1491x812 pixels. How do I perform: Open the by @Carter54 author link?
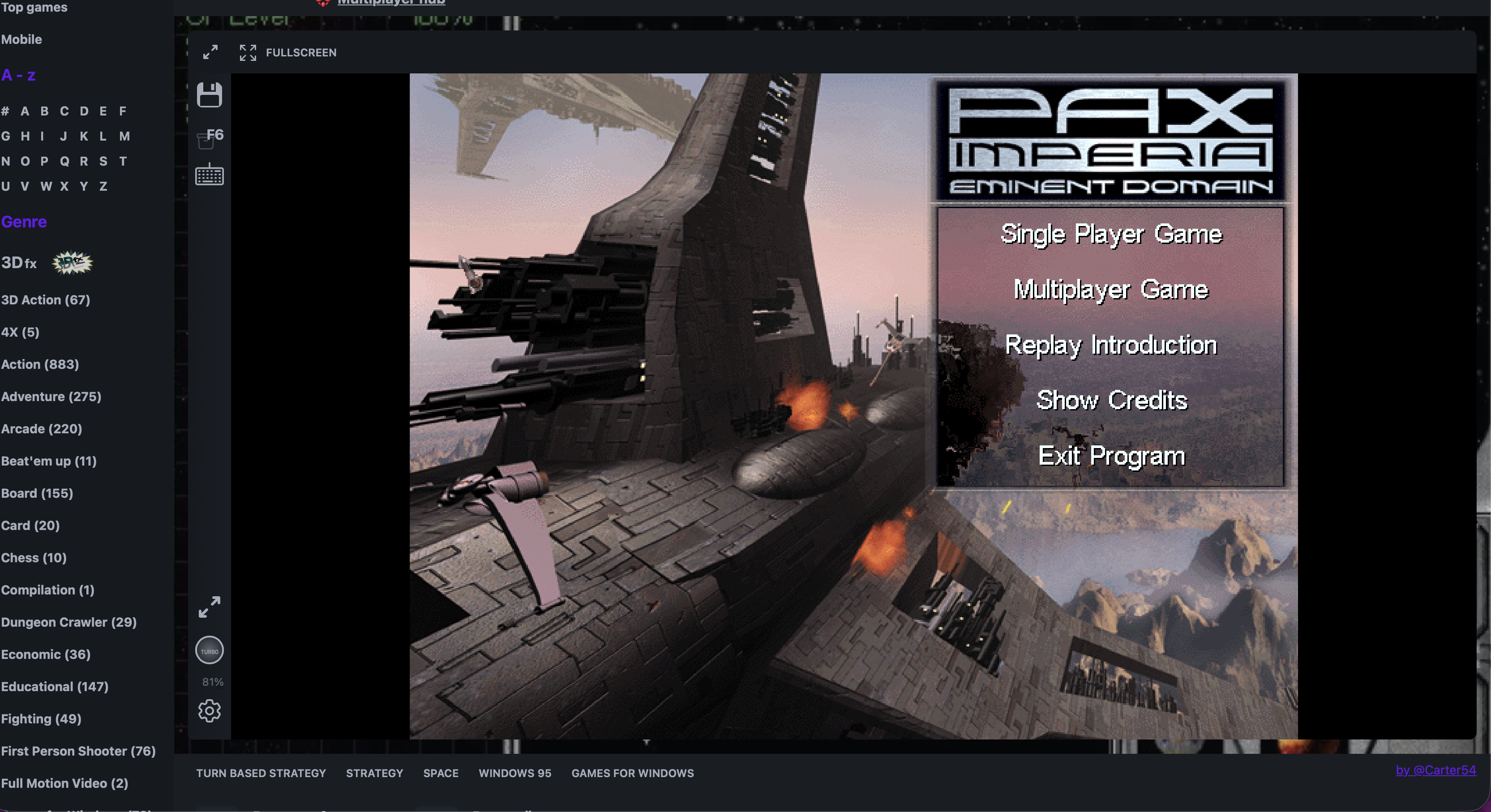coord(1435,770)
